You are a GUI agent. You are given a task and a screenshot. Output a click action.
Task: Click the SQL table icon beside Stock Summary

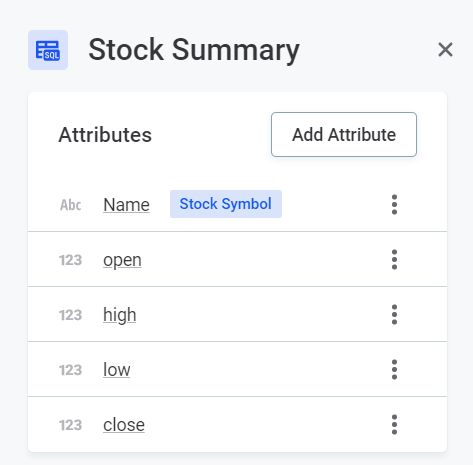click(48, 50)
